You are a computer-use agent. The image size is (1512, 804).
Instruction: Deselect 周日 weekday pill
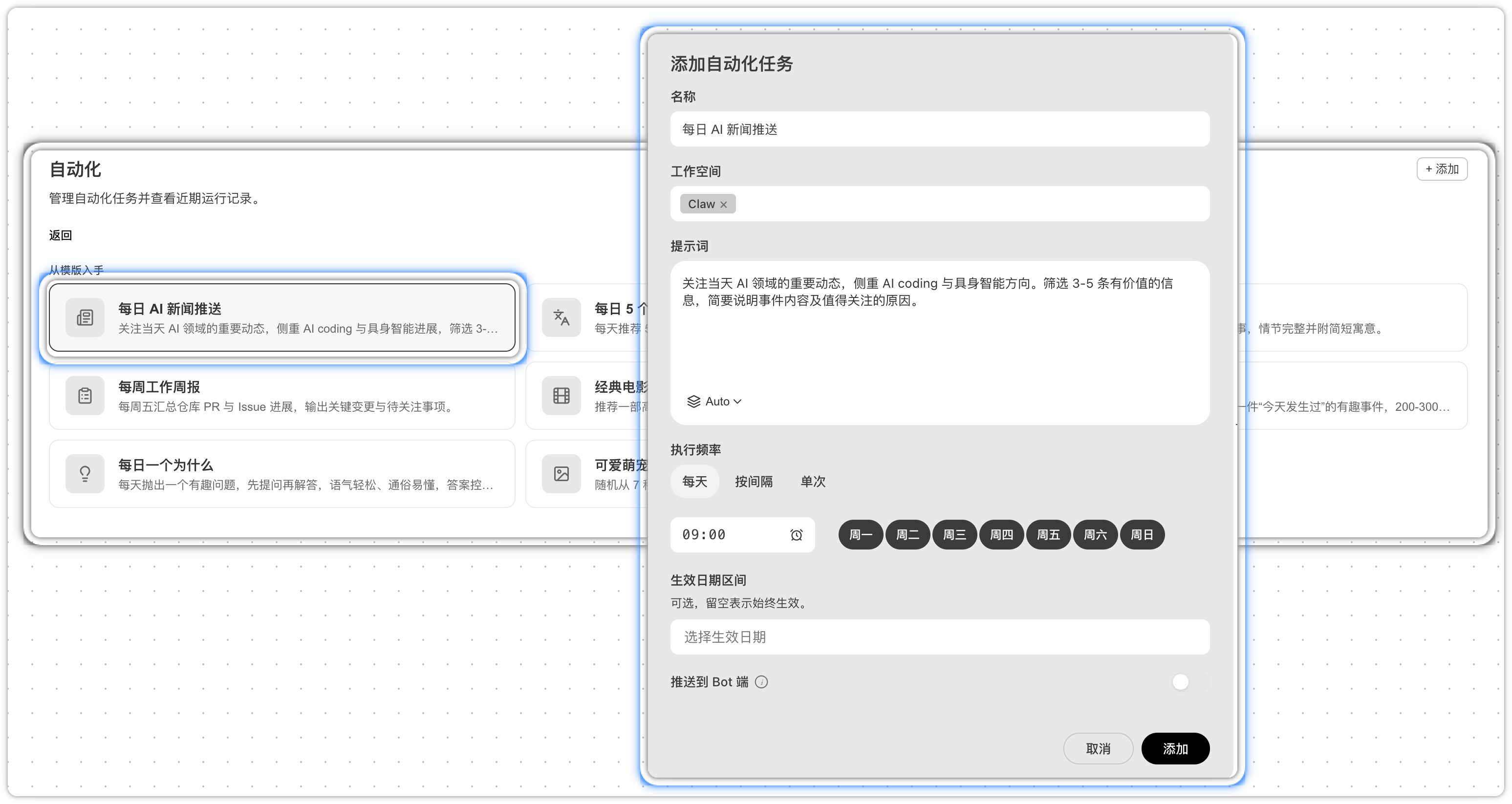point(1142,535)
